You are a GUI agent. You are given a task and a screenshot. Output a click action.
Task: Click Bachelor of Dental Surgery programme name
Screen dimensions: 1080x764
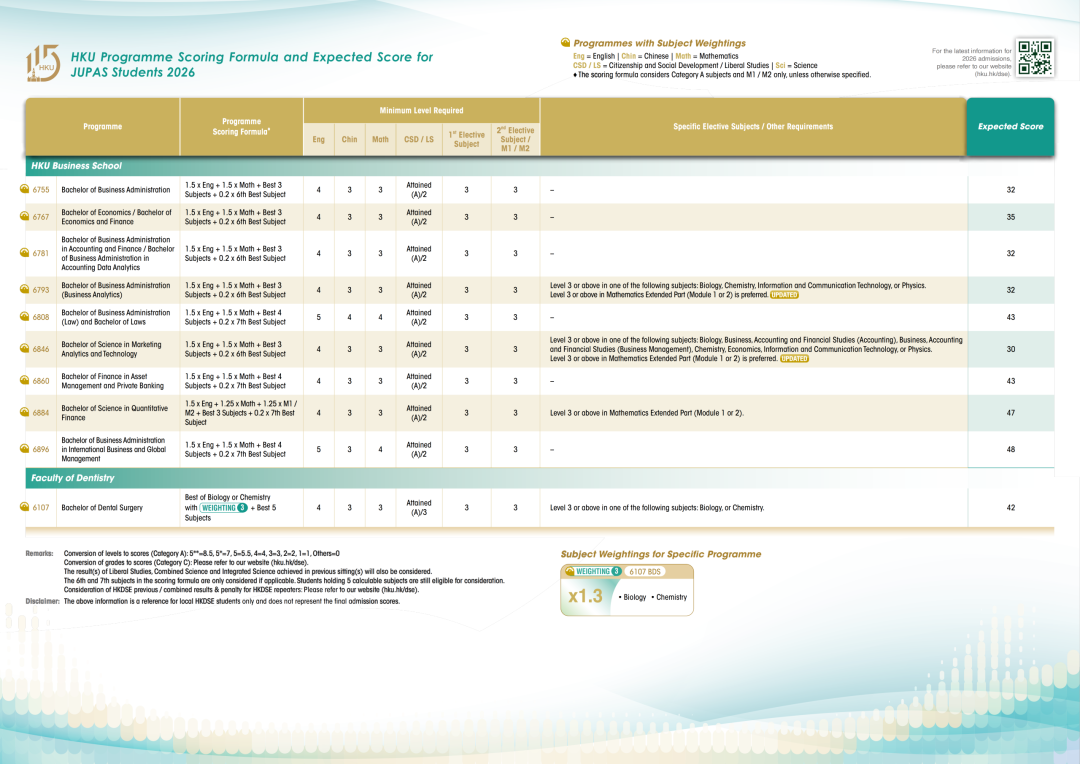102,508
